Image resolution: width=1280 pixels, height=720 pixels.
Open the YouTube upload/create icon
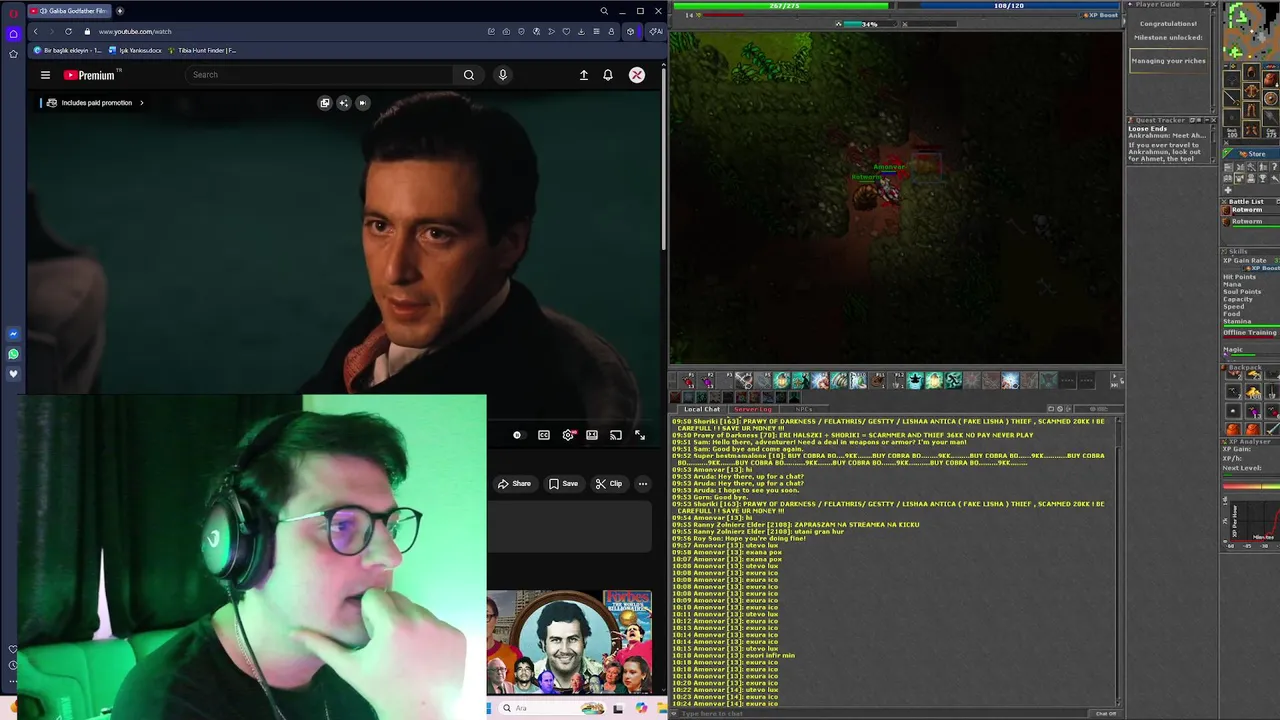coord(584,75)
